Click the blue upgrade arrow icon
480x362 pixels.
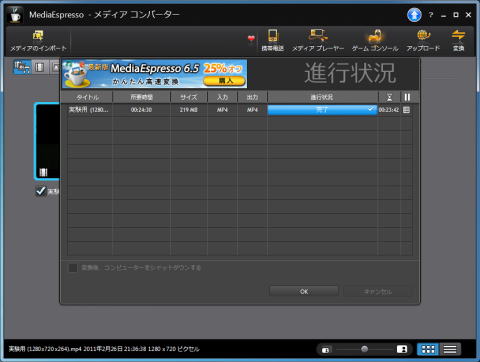414,15
